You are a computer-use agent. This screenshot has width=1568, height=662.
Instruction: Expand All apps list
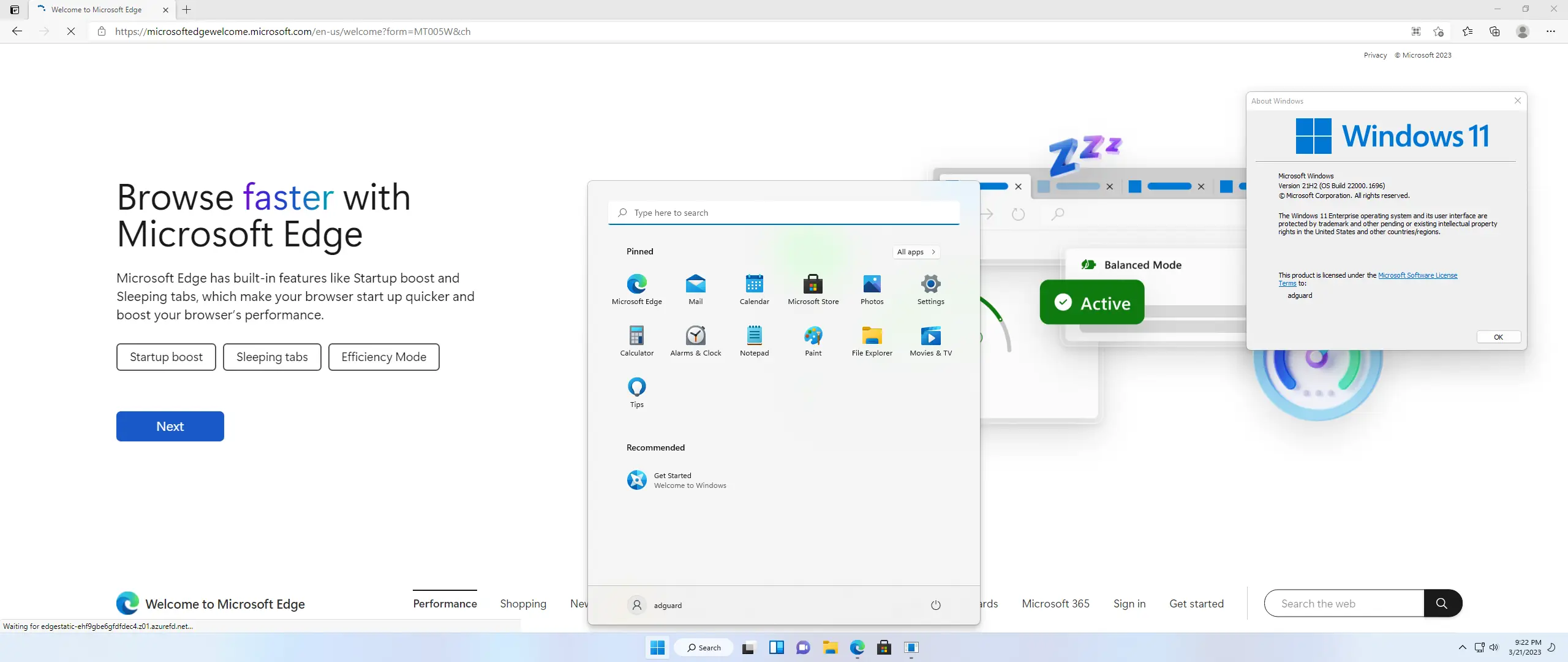pos(916,252)
